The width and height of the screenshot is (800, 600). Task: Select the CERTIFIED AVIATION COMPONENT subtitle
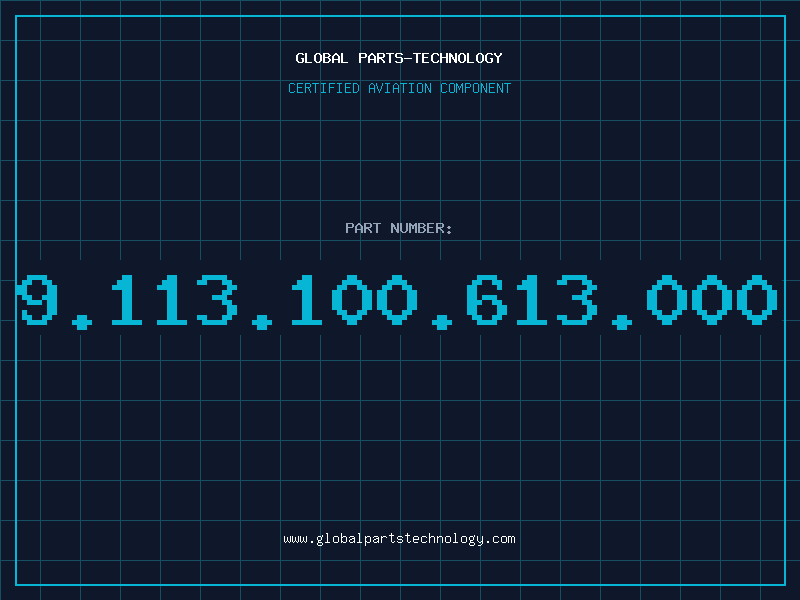pyautogui.click(x=399, y=88)
